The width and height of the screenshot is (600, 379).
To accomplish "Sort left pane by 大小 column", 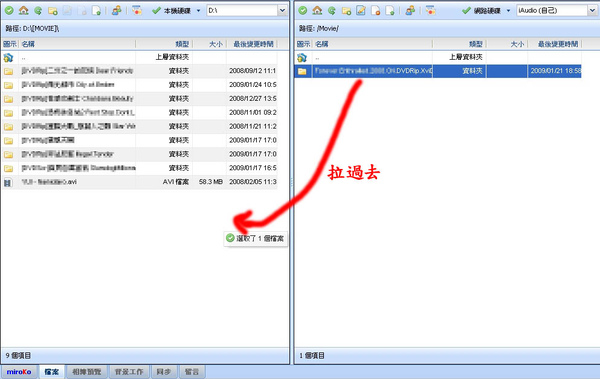I will pos(209,44).
